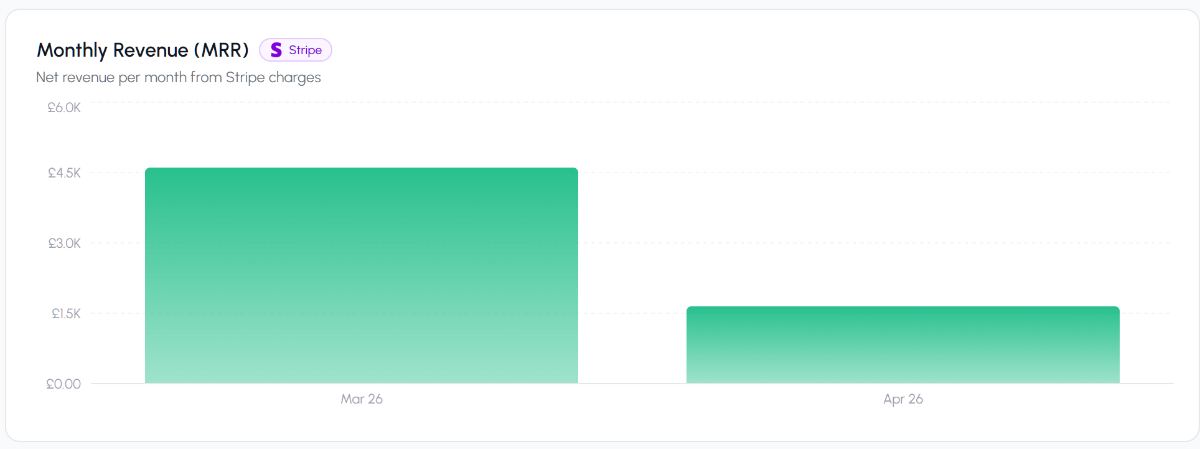This screenshot has width=1200, height=449.
Task: Click the £0.00 y-axis label
Action: click(x=63, y=383)
